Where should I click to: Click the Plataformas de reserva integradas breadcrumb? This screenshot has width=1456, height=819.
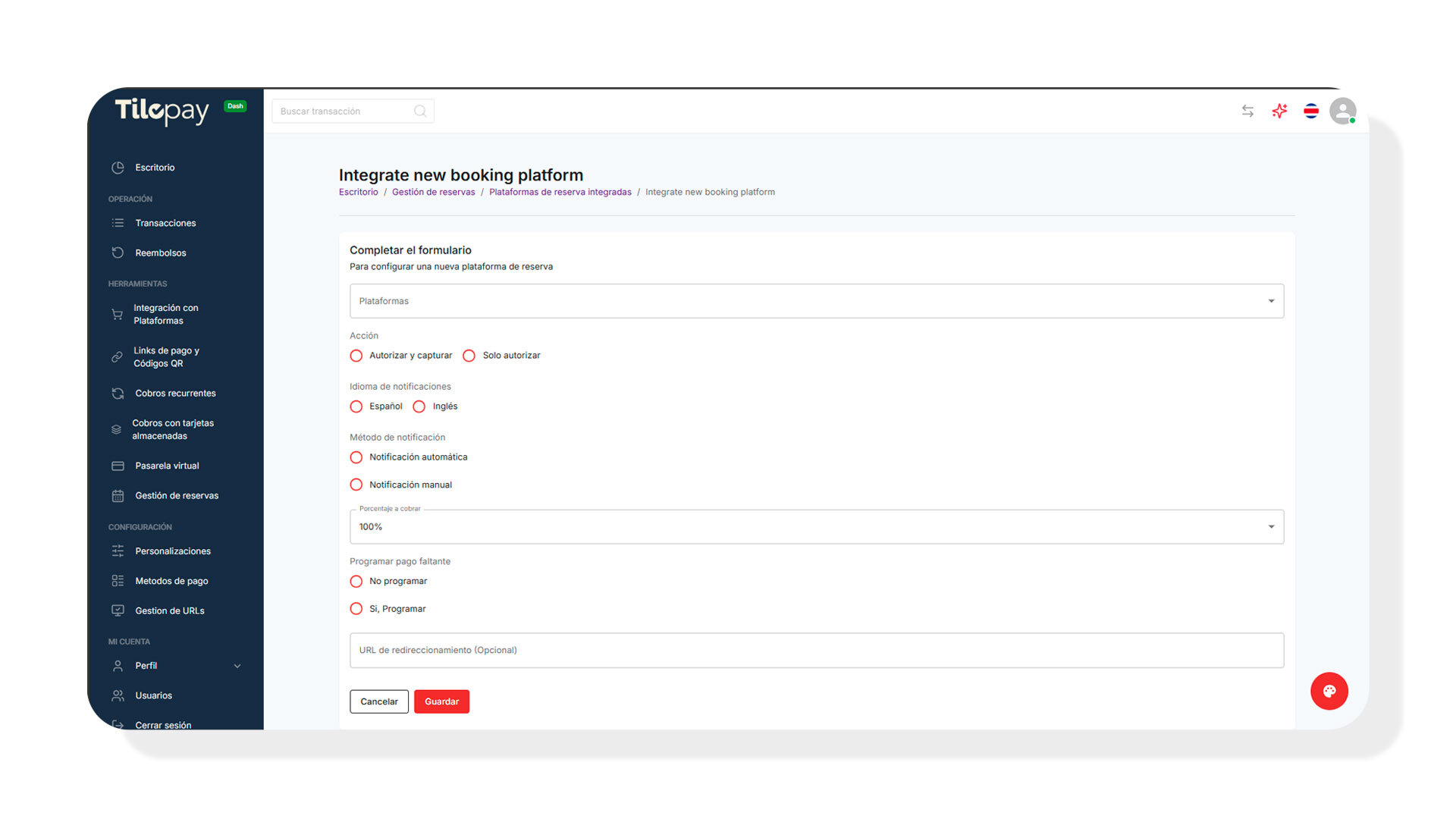(560, 192)
